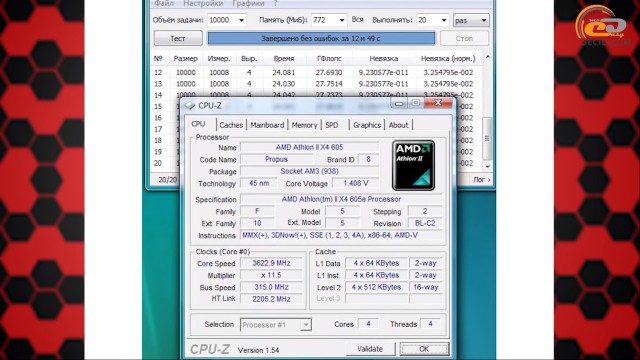Click the Validate button
The height and width of the screenshot is (360, 640).
(370, 349)
